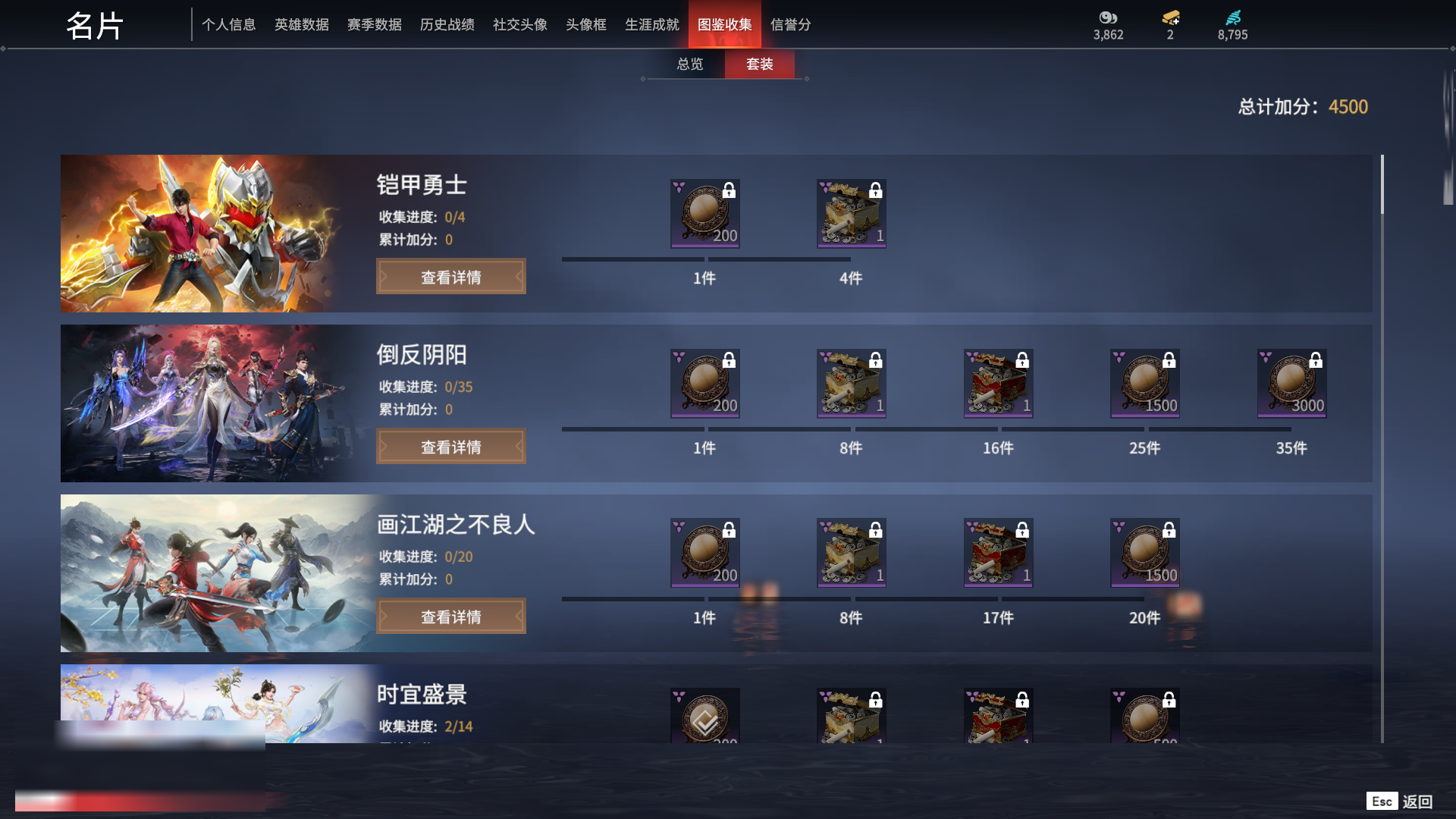Open the red chest reward at 16件

[x=998, y=384]
